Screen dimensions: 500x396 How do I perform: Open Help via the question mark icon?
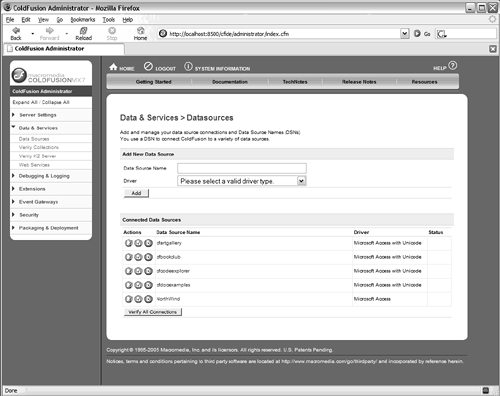tap(453, 65)
